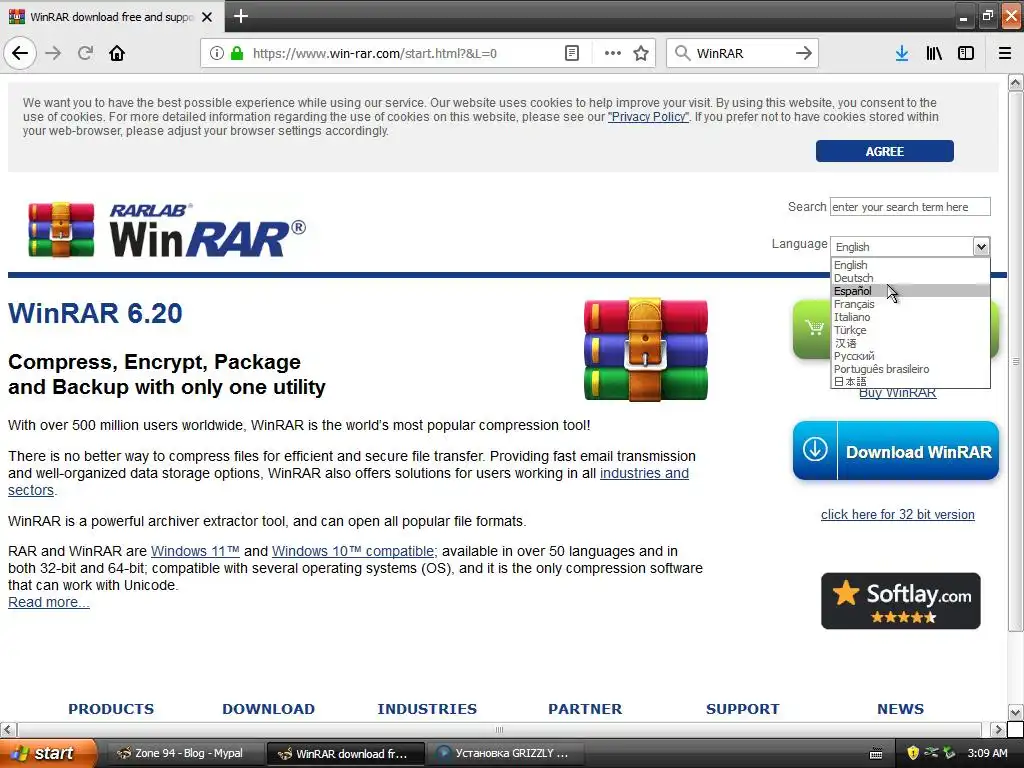Open a new tab with plus button
This screenshot has width=1024, height=768.
(241, 16)
